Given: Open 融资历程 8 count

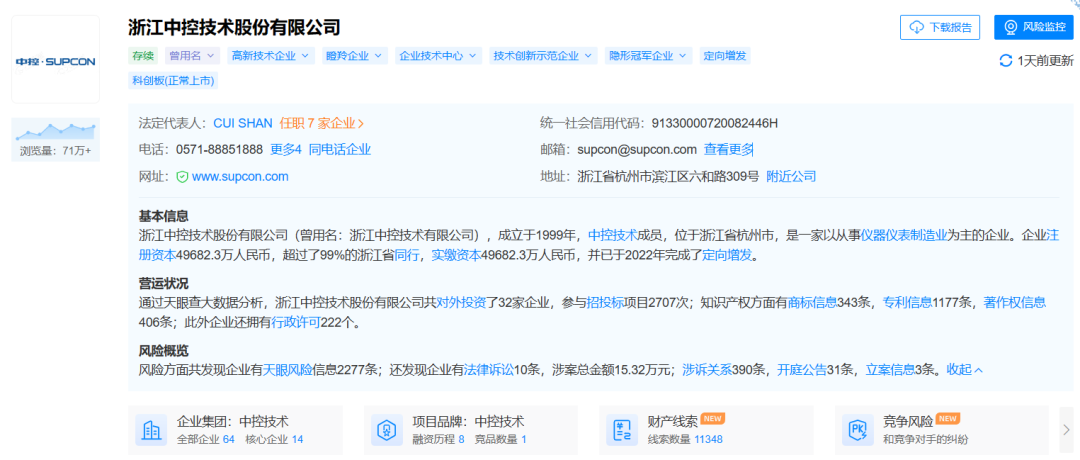Looking at the screenshot, I should pos(438,439).
